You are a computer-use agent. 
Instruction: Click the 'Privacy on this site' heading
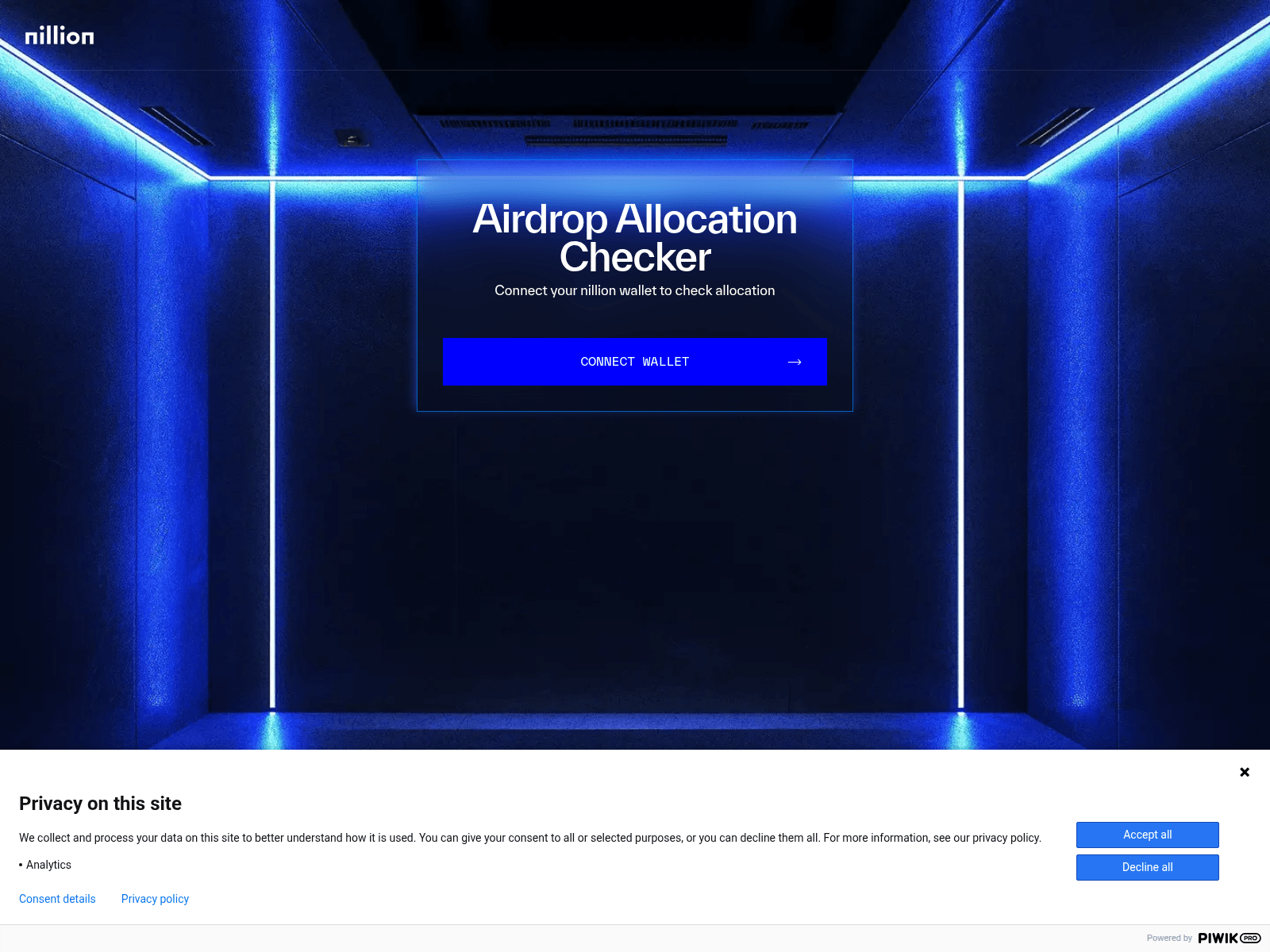tap(100, 804)
